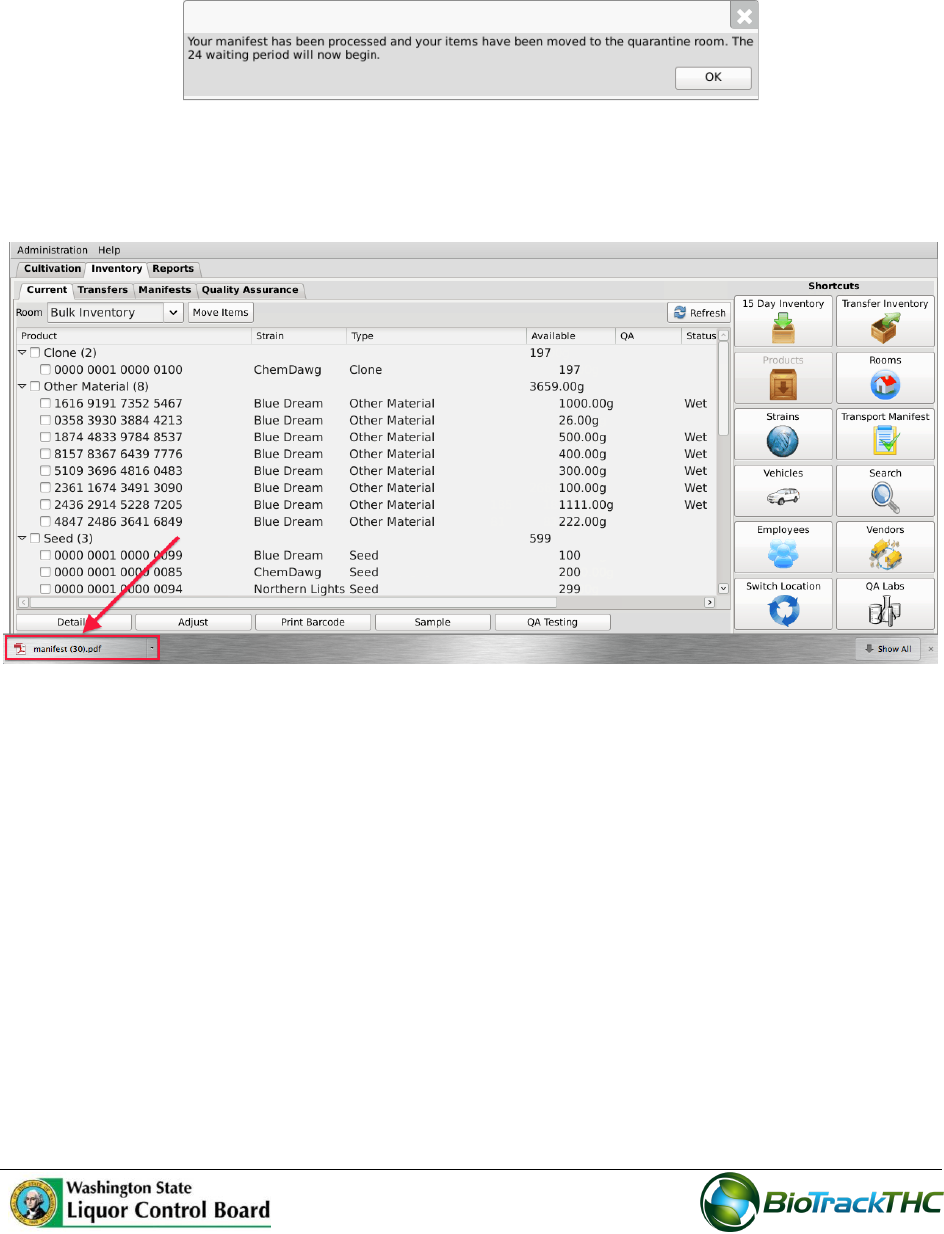Open the Administration menu
The height and width of the screenshot is (1234, 944).
coord(52,250)
